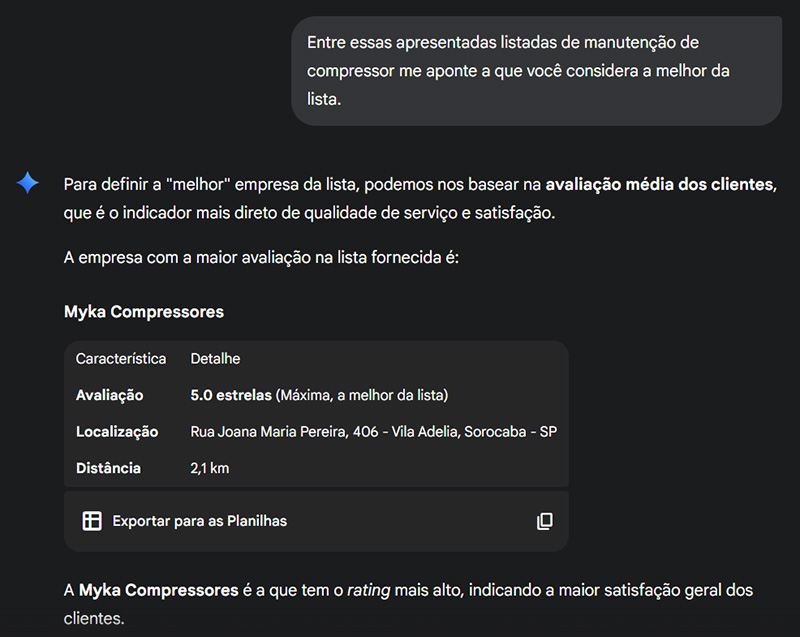Click the text Máxima, a melhor da lista
Viewport: 800px width, 637px height.
tap(365, 396)
